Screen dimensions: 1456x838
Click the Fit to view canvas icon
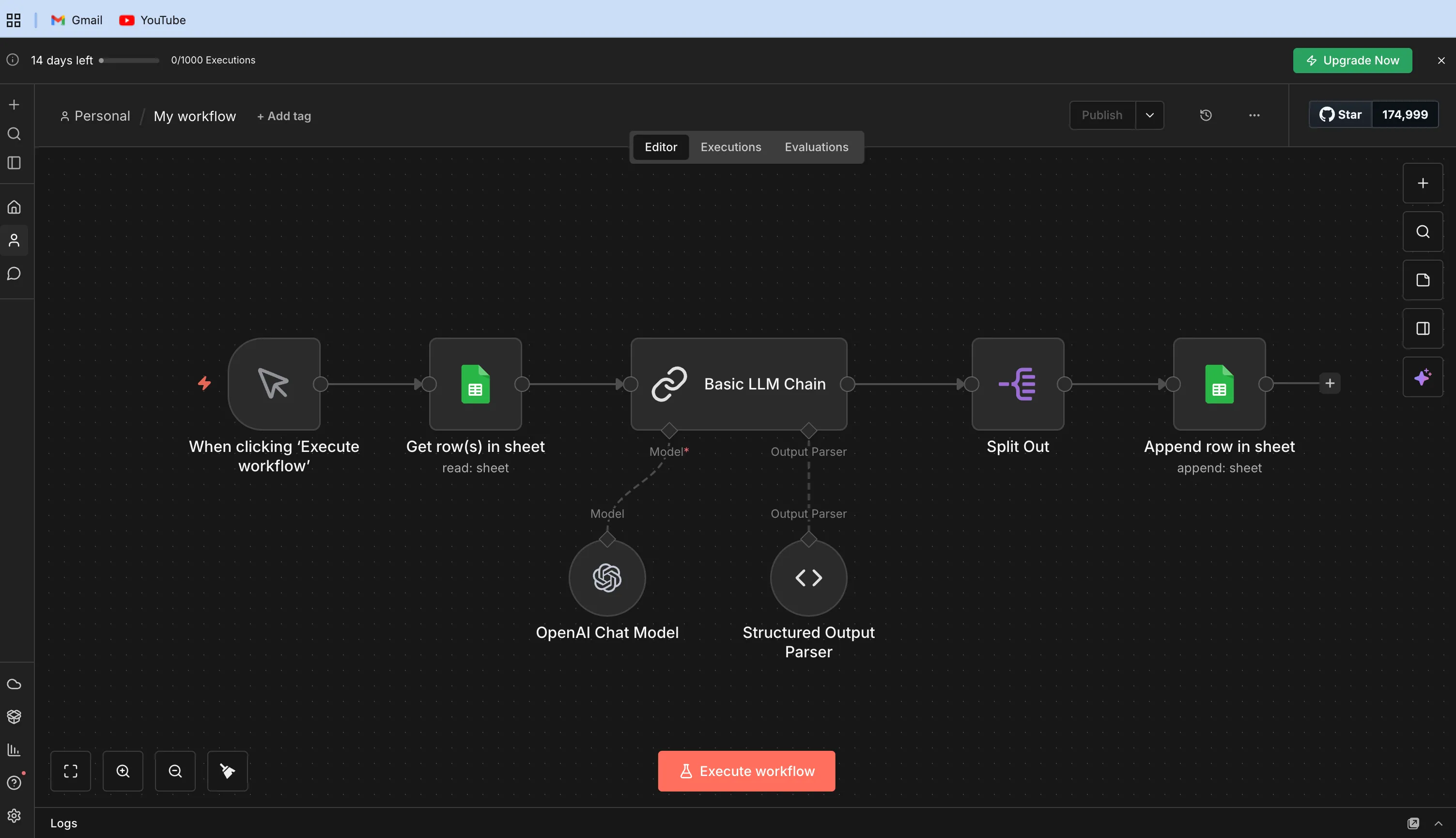70,771
